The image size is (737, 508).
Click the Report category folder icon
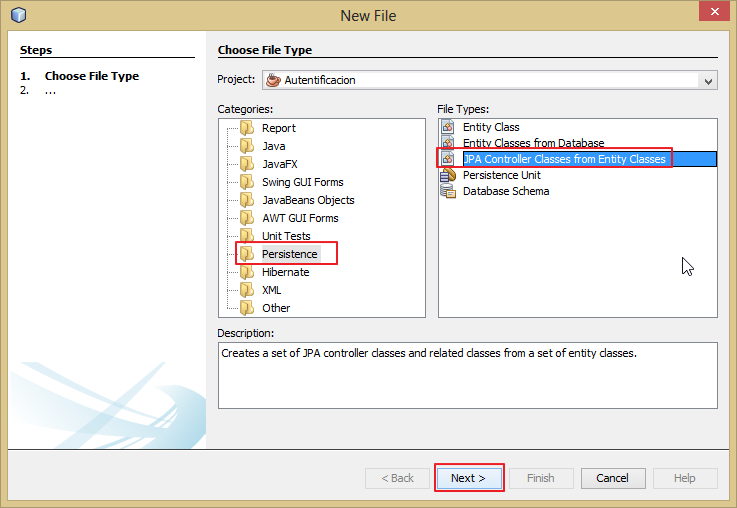click(247, 128)
